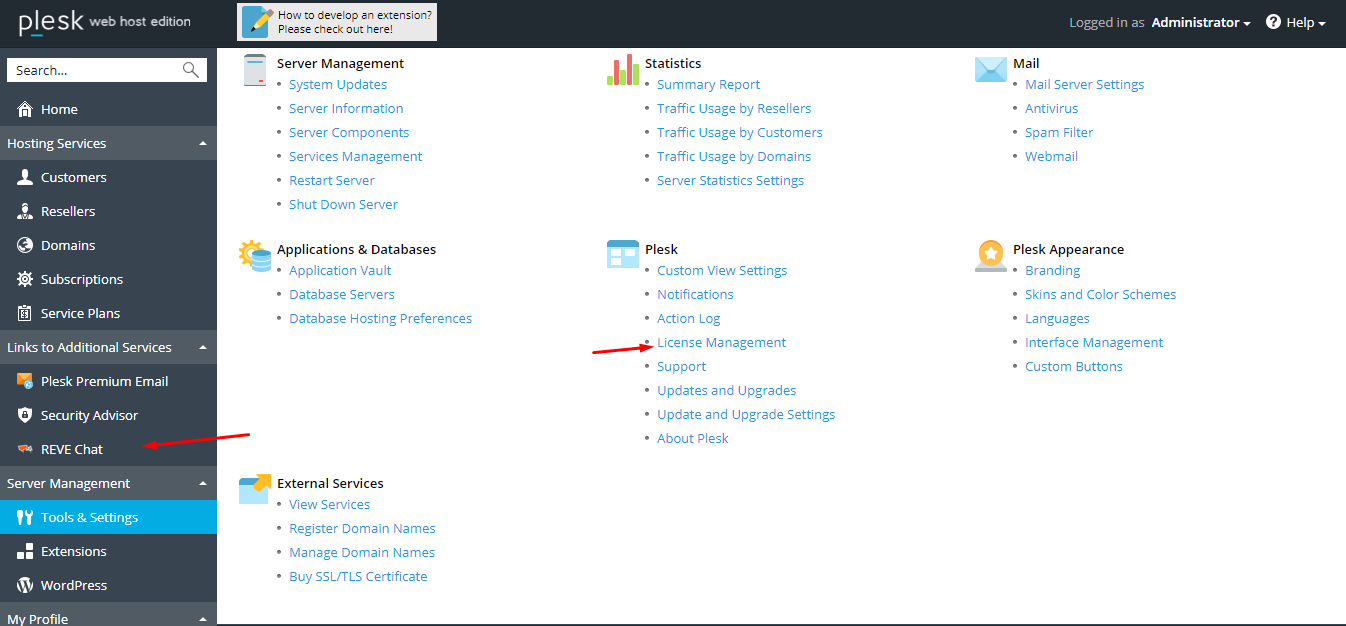Image resolution: width=1346 pixels, height=626 pixels.
Task: Click the Plesk section window icon
Action: tap(622, 255)
